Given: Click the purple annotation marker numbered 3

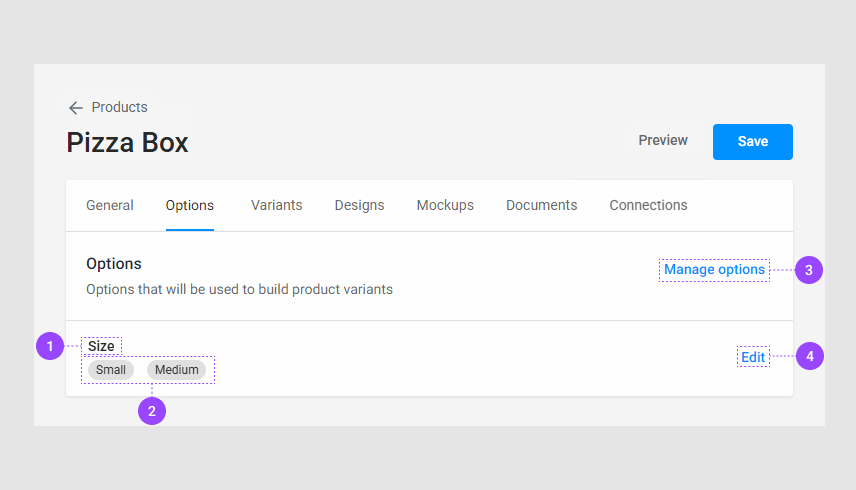Looking at the screenshot, I should (809, 270).
